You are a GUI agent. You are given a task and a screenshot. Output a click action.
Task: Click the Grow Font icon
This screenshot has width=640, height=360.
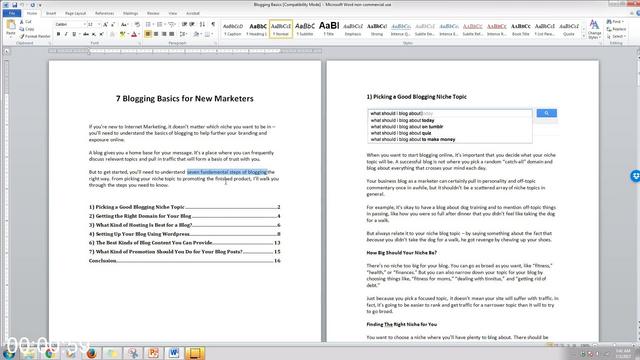pos(105,25)
